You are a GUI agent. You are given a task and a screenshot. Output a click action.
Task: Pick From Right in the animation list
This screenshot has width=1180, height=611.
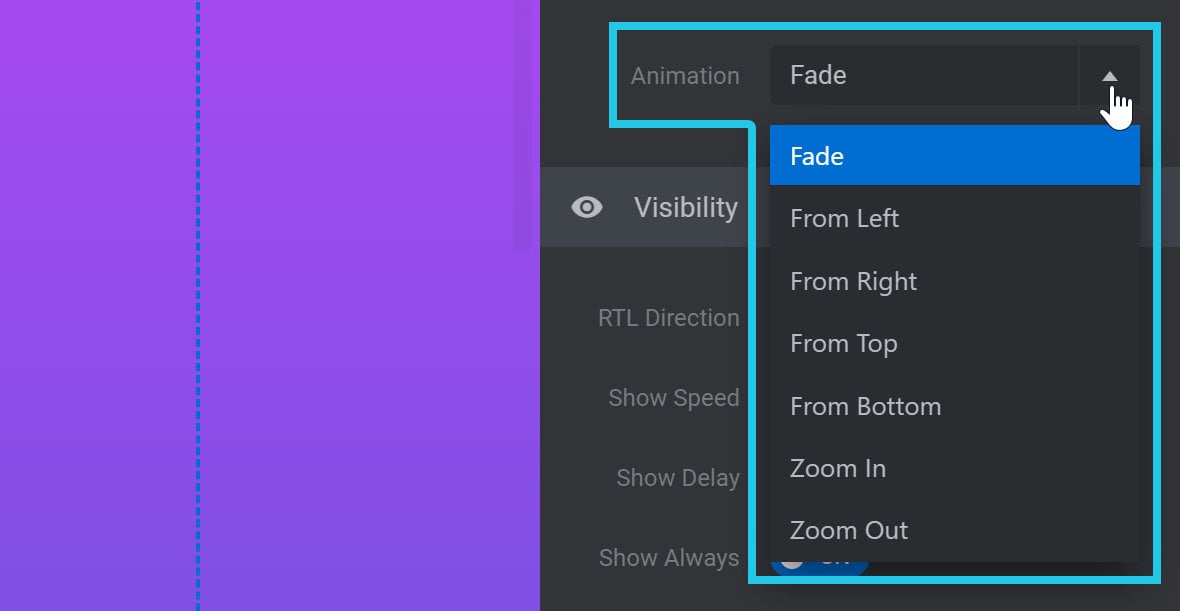pos(954,281)
